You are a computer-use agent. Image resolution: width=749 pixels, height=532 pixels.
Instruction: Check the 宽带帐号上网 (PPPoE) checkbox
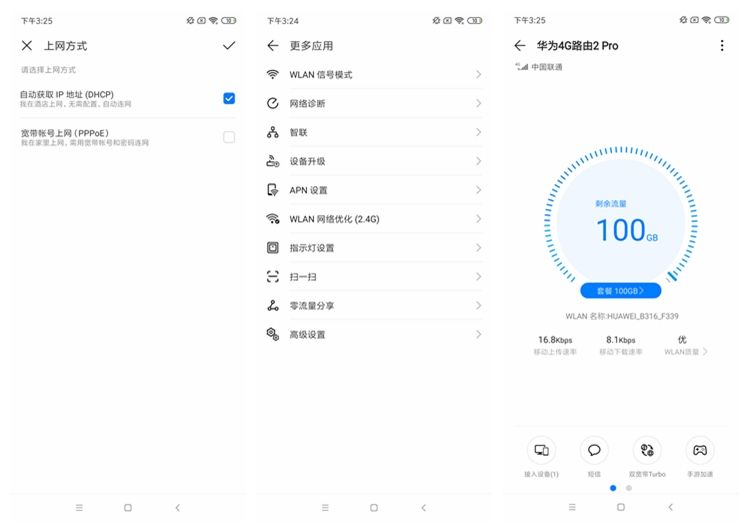pyautogui.click(x=229, y=137)
